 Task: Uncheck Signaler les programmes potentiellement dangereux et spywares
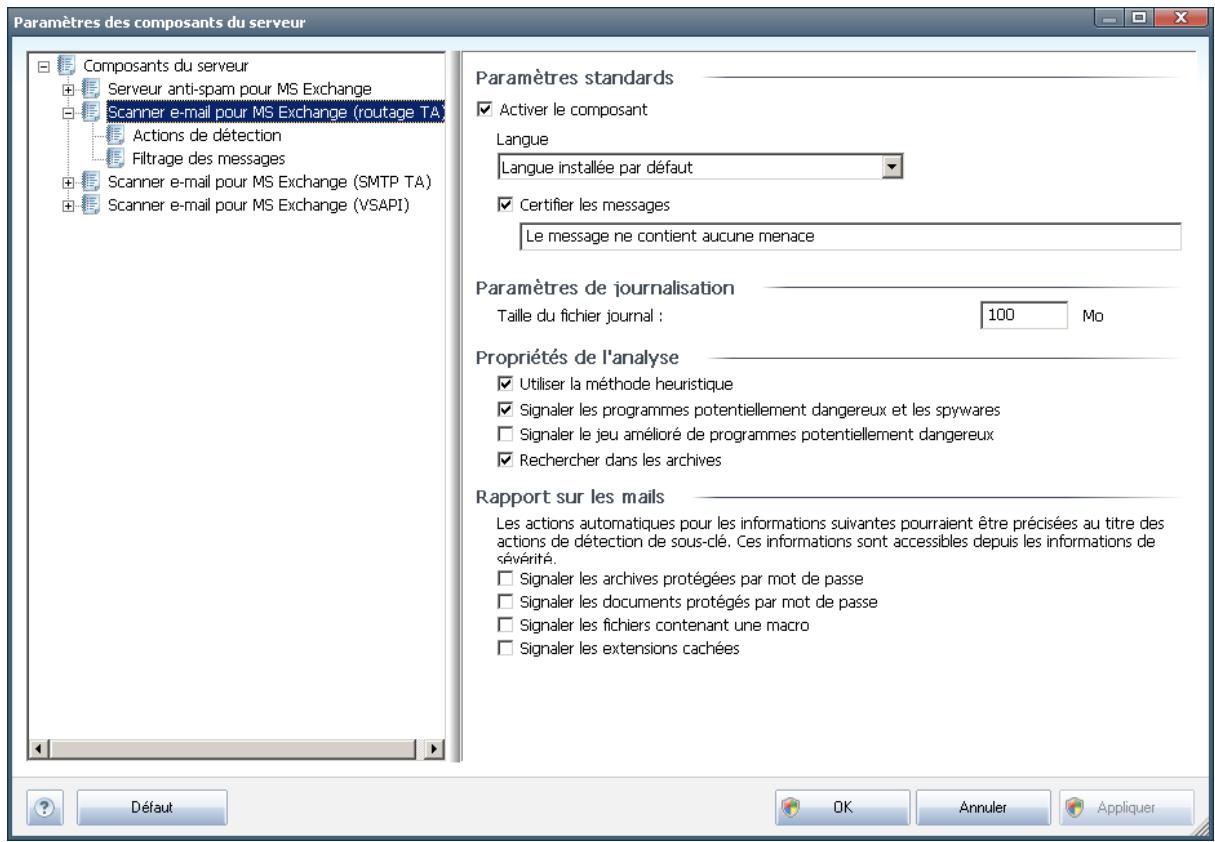click(504, 410)
